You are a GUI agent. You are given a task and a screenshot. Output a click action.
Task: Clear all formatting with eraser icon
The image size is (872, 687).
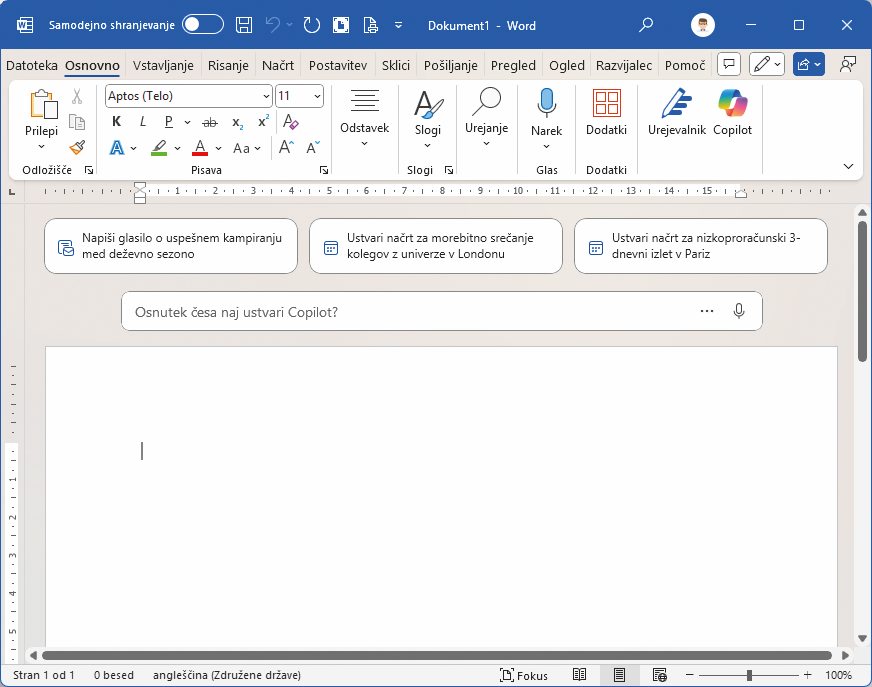click(x=290, y=122)
